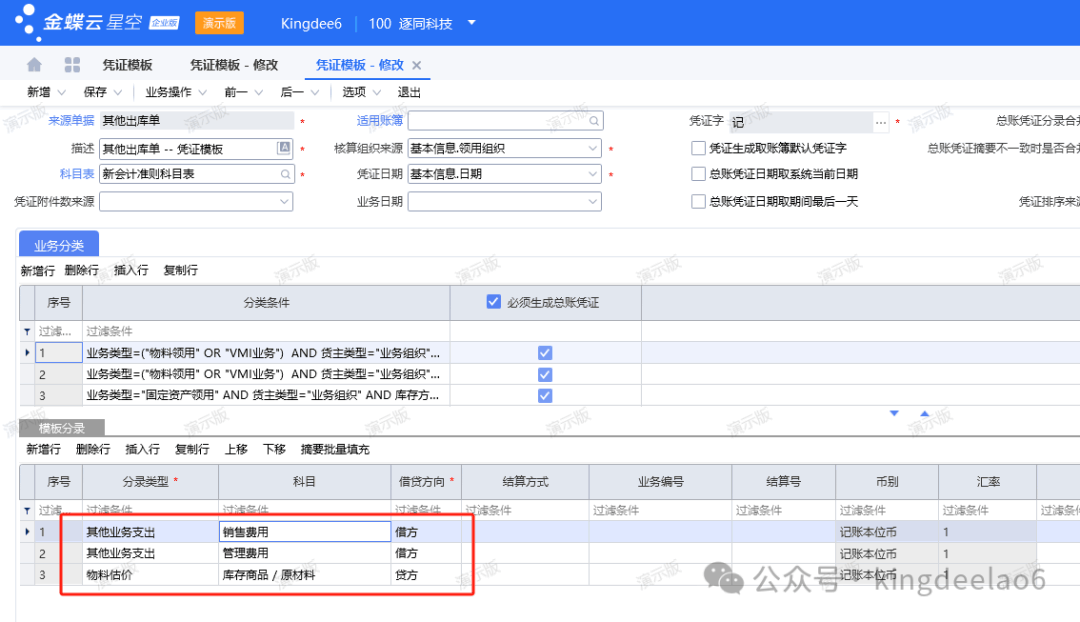The image size is (1080, 622).
Task: Close the 凭证模板 - 修改 tab
Action: 417,65
